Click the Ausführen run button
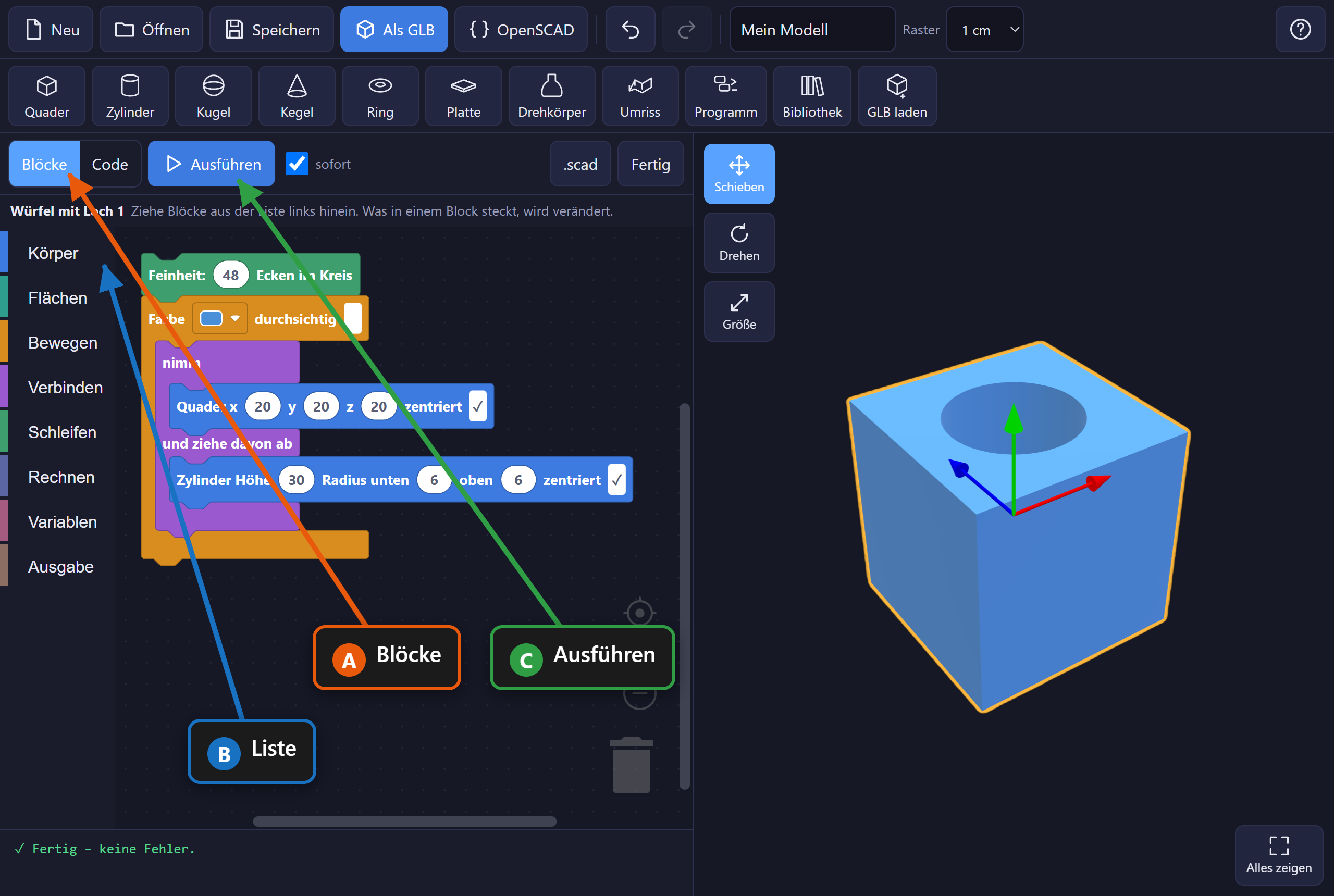 [212, 164]
